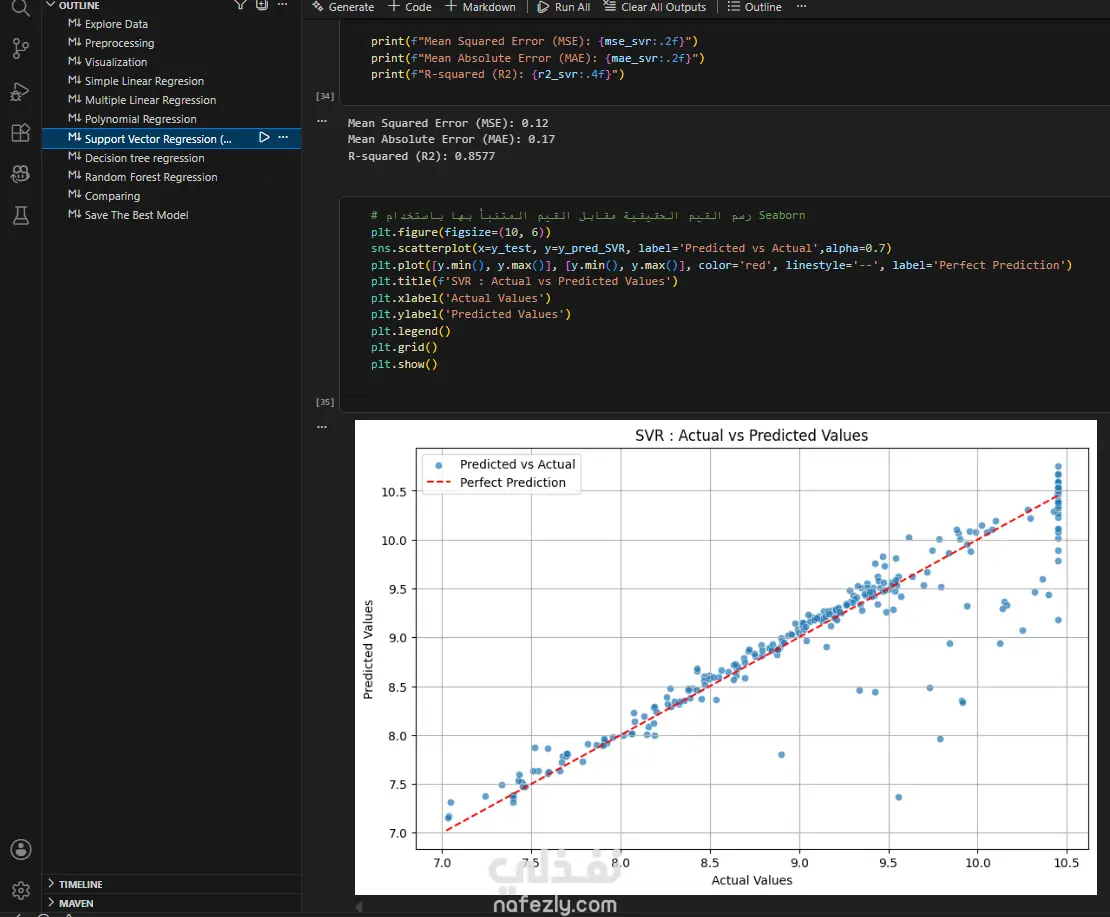The height and width of the screenshot is (917, 1110).
Task: Open the Search view in activity bar
Action: [x=21, y=8]
